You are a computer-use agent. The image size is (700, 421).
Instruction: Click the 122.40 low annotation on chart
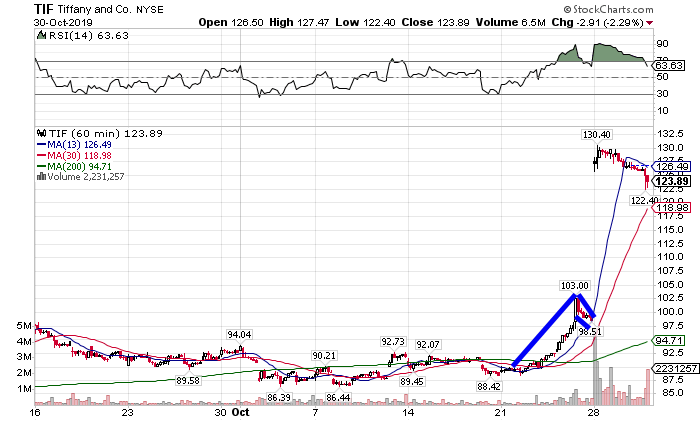tap(644, 200)
